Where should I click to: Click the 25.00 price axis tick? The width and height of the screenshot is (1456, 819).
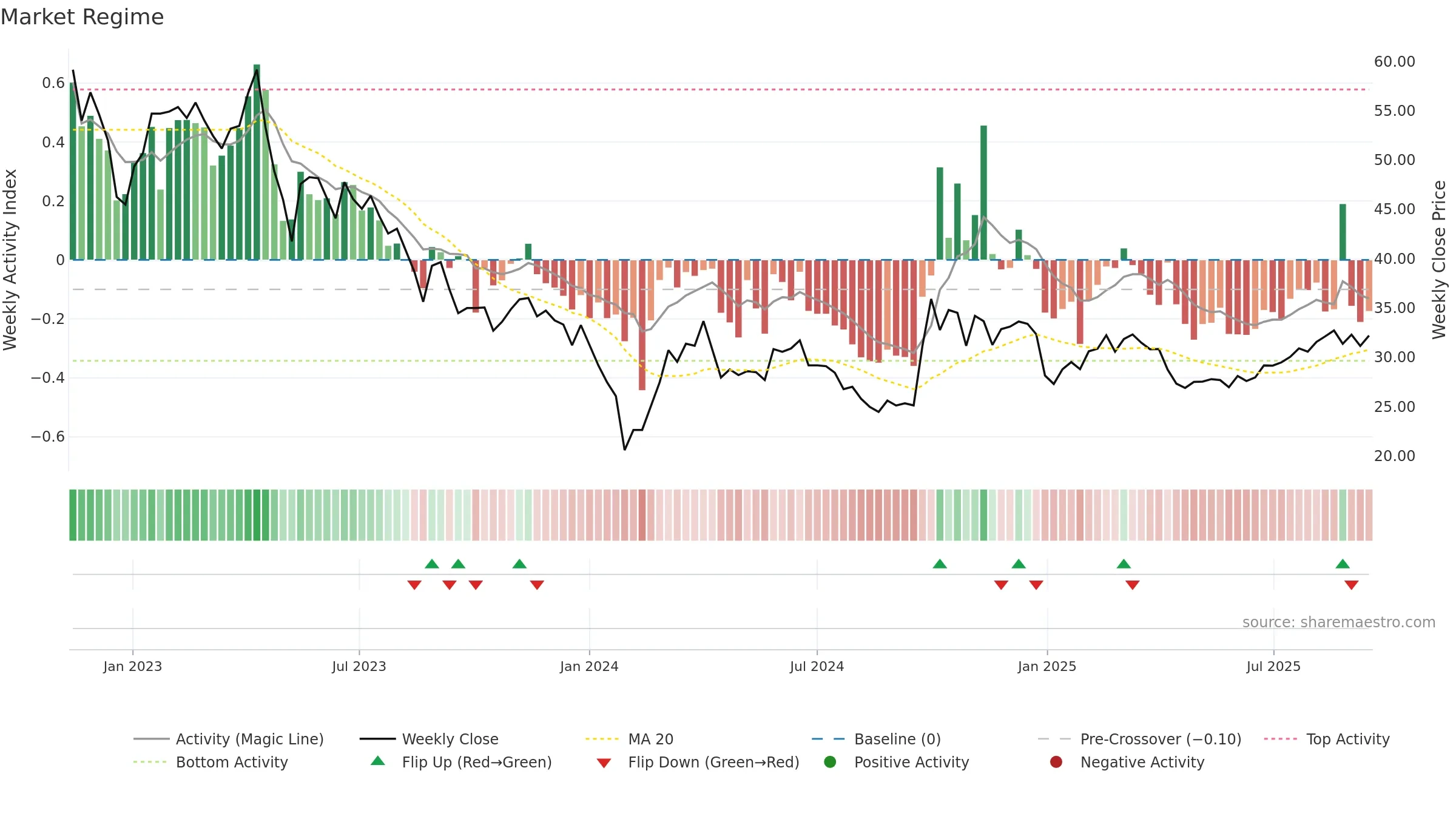coord(1395,406)
